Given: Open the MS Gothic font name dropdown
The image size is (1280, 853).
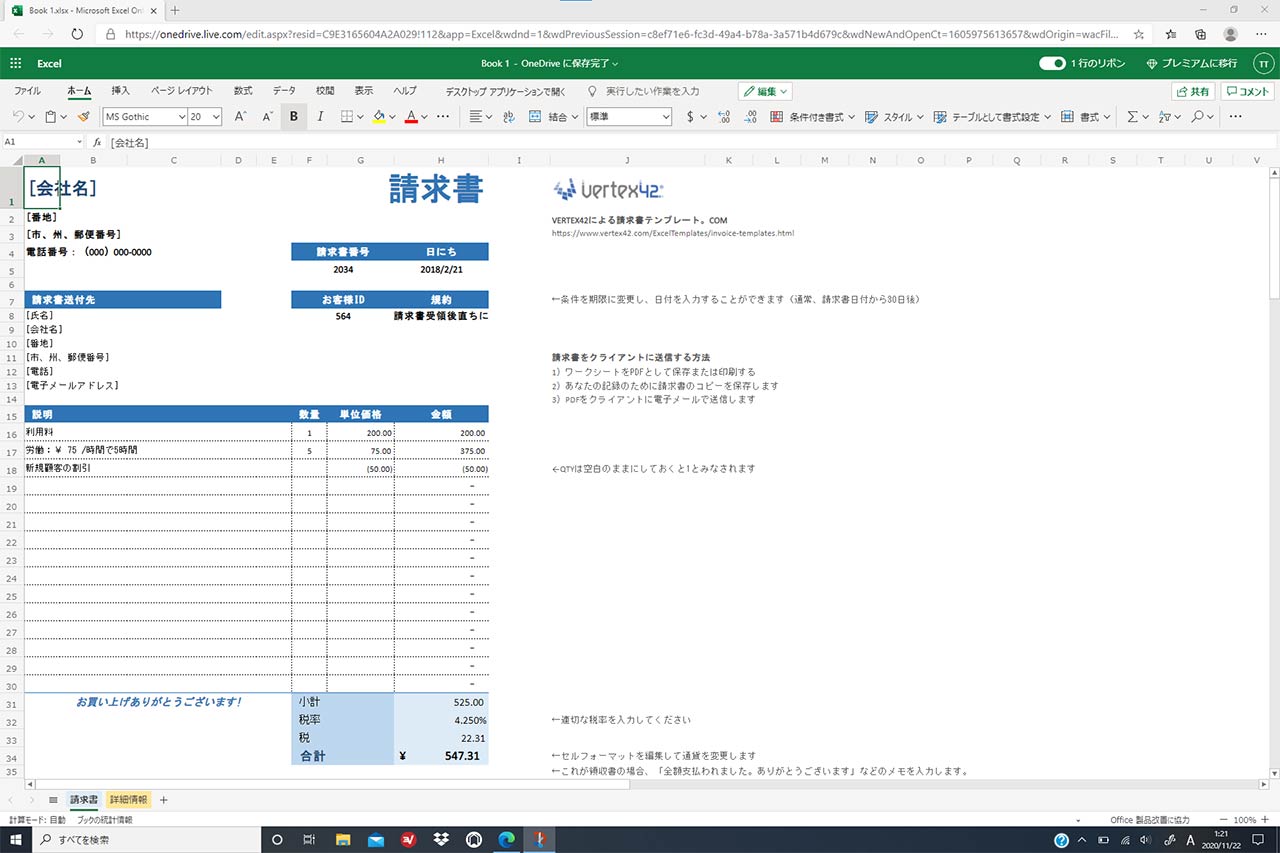Looking at the screenshot, I should 145,117.
